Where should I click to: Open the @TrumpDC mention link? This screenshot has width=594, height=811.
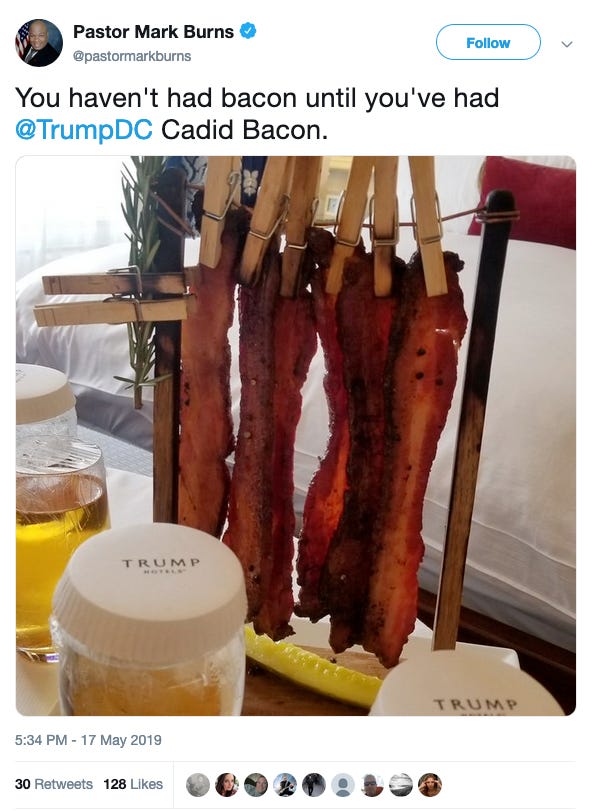coord(84,129)
